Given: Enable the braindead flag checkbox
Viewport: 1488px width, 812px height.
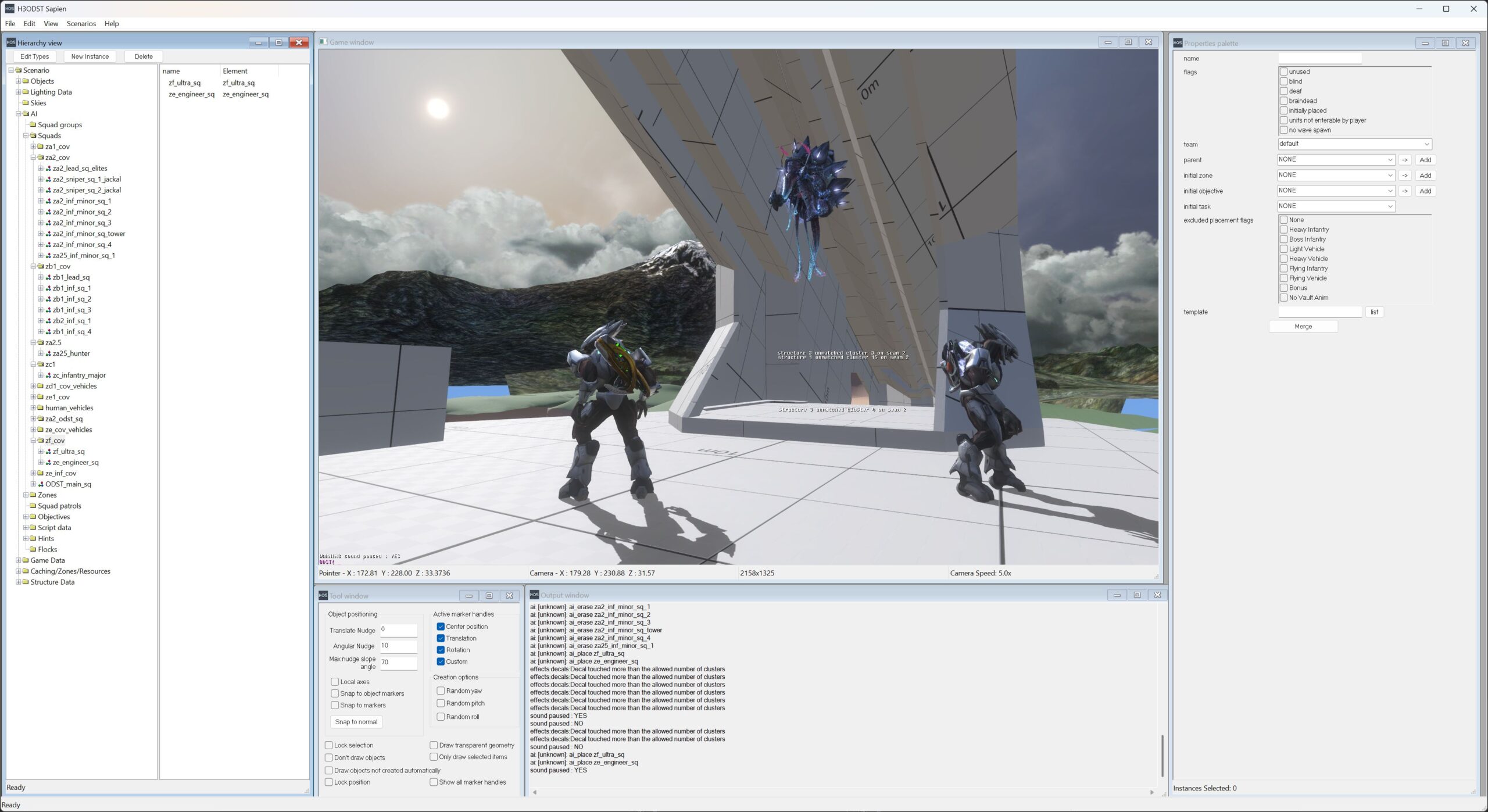Looking at the screenshot, I should pos(1283,101).
